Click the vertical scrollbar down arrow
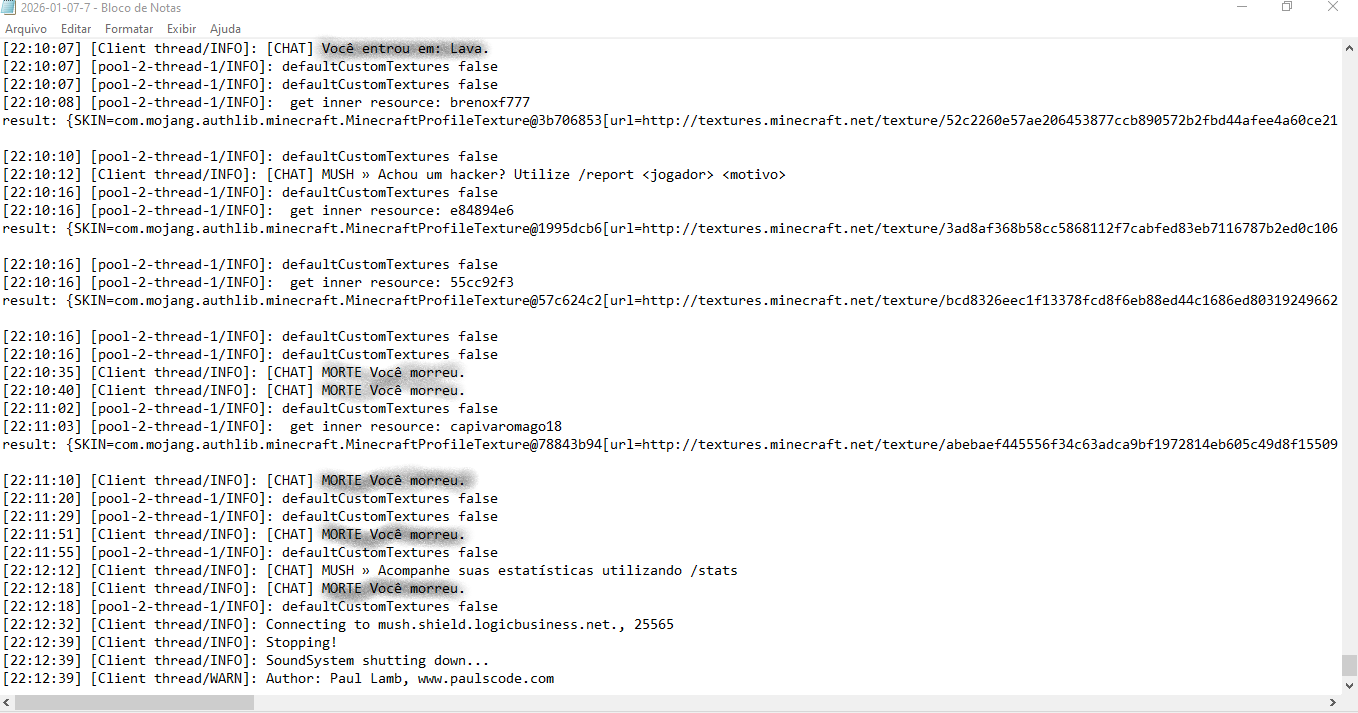1358x713 pixels. pyautogui.click(x=1349, y=687)
